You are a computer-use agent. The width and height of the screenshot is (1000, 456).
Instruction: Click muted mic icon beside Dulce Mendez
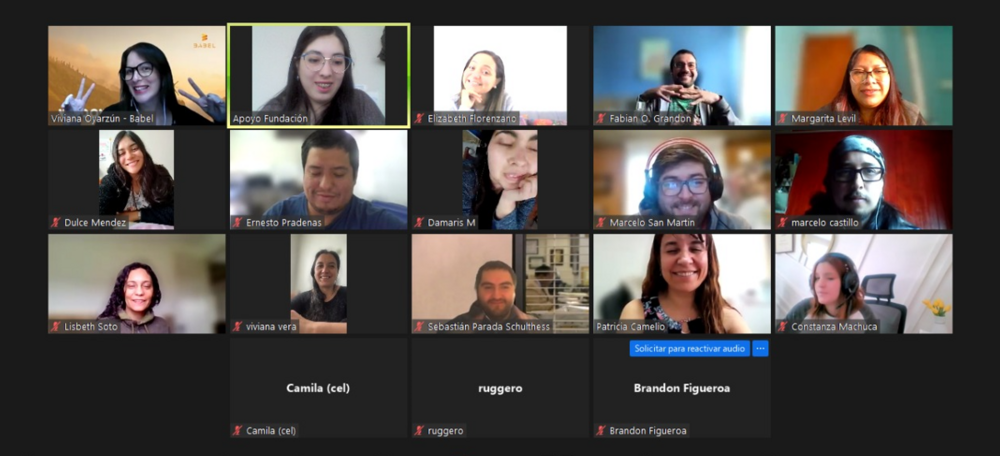[x=55, y=223]
